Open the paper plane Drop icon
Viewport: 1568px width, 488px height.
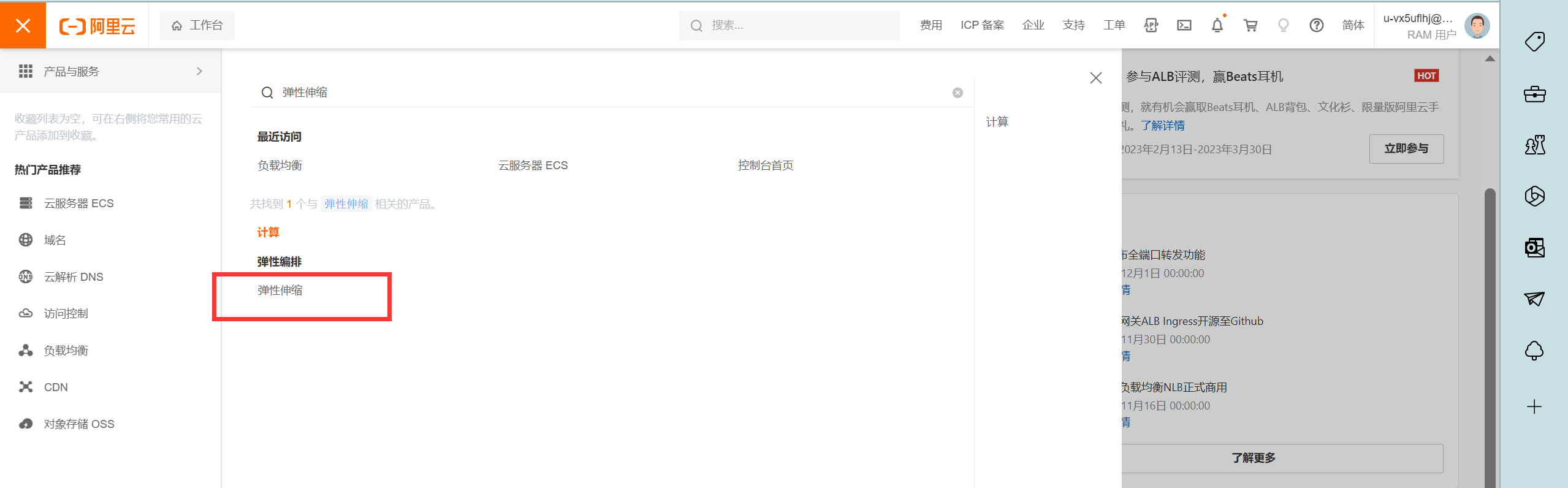click(x=1534, y=299)
